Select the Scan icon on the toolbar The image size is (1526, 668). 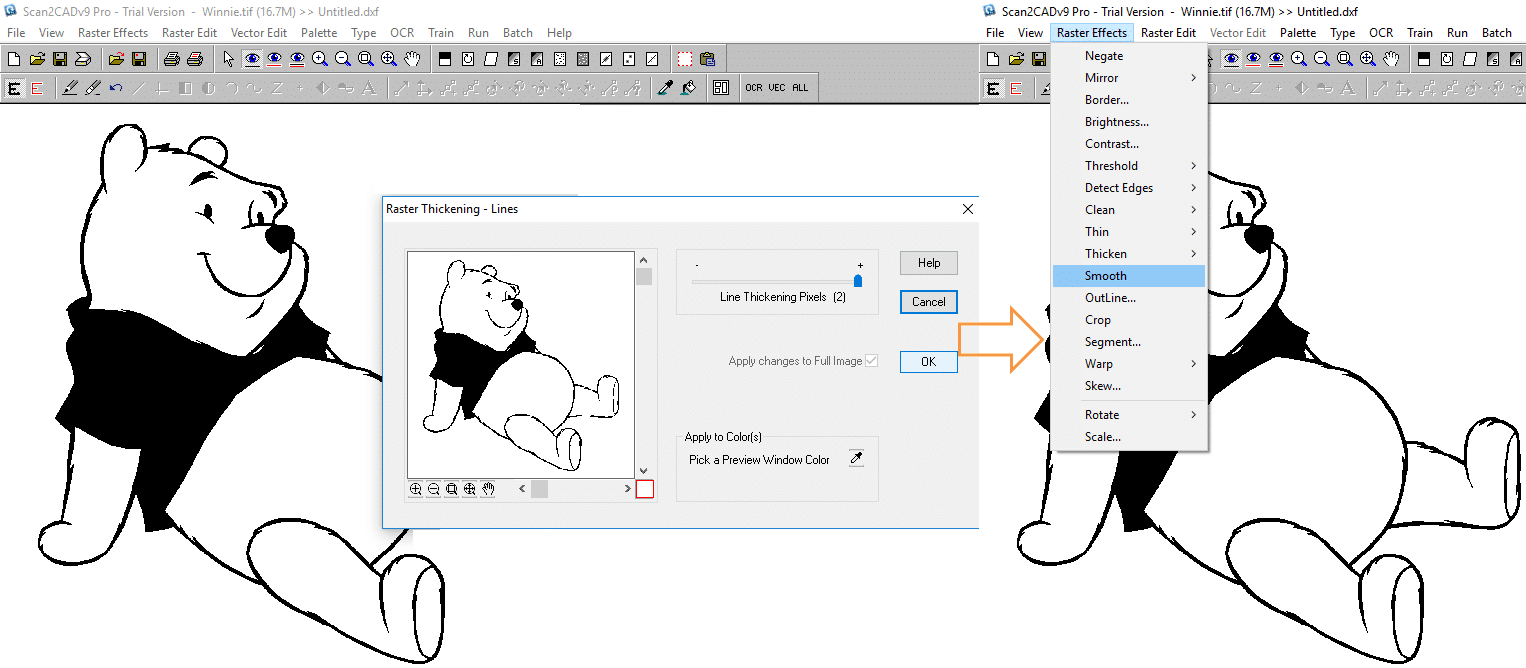[83, 58]
